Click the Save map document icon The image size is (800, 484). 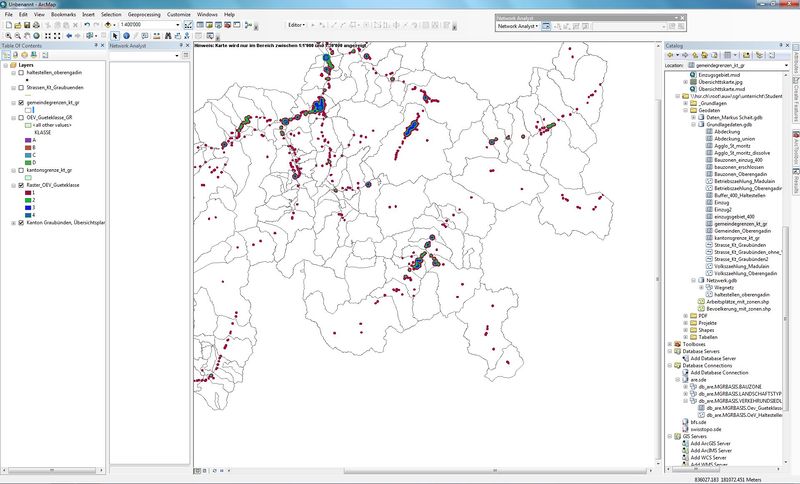26,24
